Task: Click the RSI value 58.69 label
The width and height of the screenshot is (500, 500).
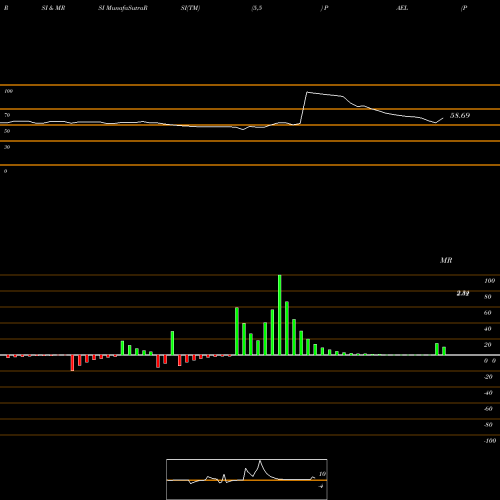Action: coord(460,115)
